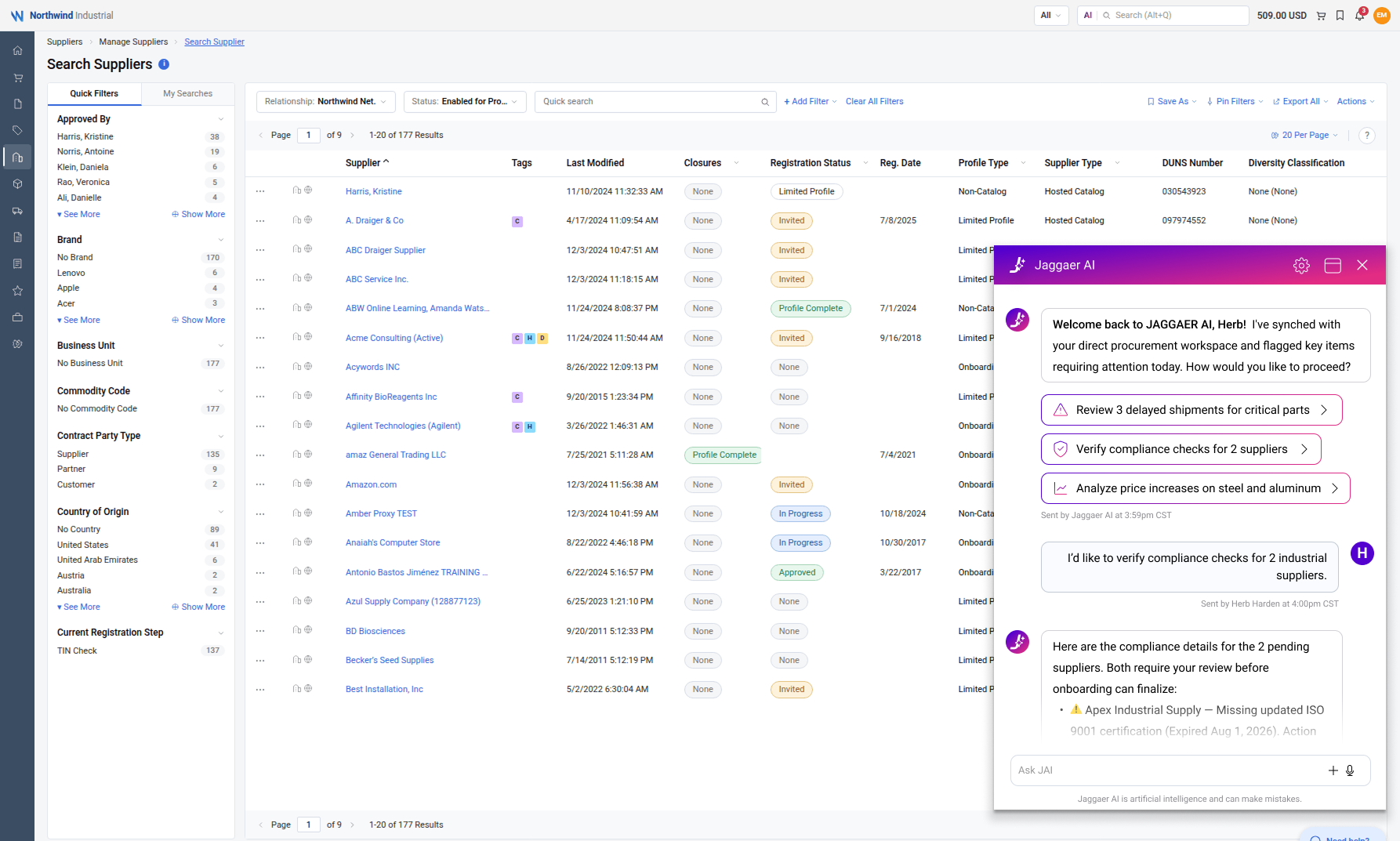Collapse the Country of Origin filter section
The height and width of the screenshot is (841, 1400).
221,512
